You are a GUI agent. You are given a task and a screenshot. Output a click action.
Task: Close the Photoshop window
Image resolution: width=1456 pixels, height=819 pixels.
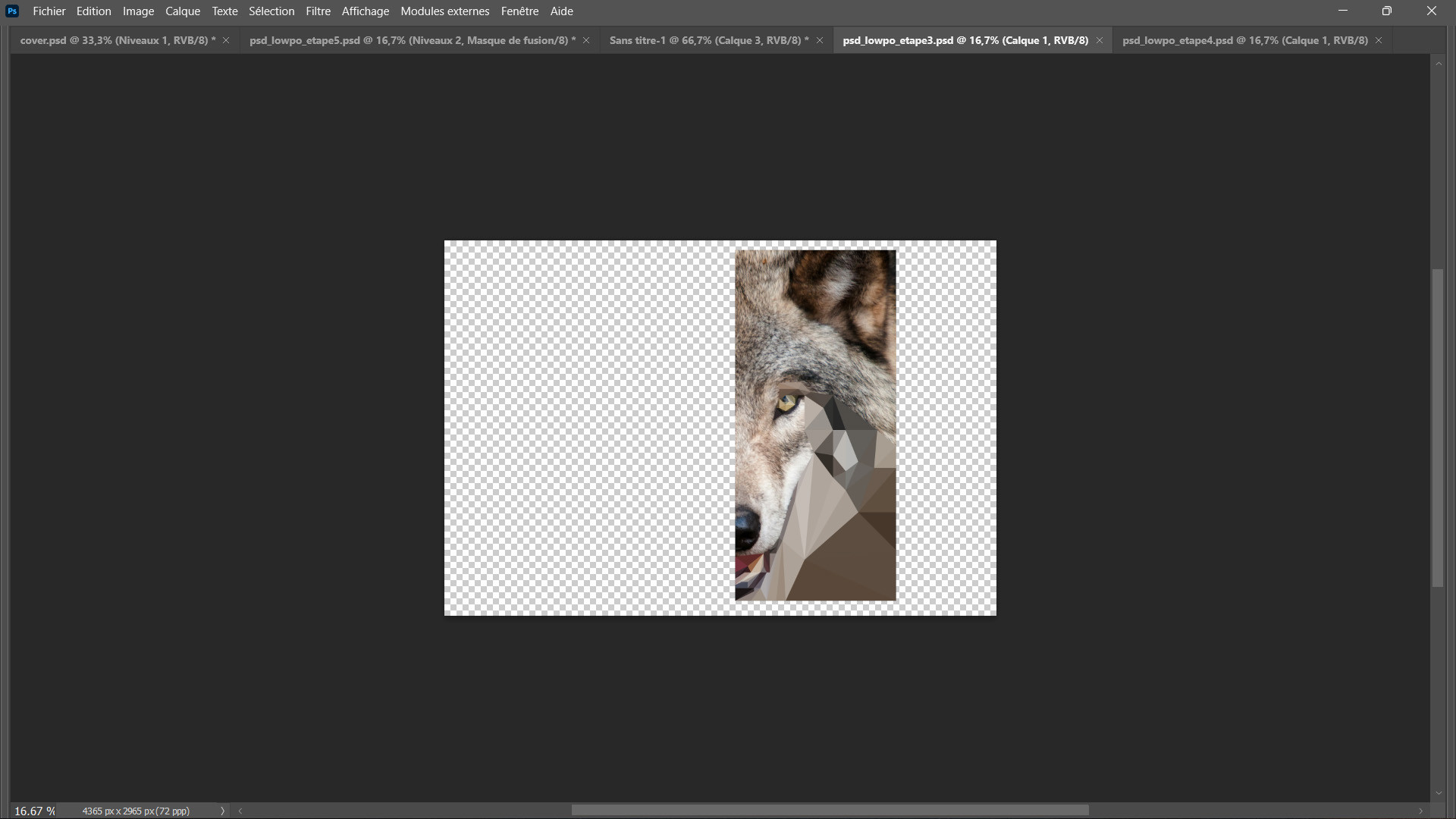(x=1432, y=11)
